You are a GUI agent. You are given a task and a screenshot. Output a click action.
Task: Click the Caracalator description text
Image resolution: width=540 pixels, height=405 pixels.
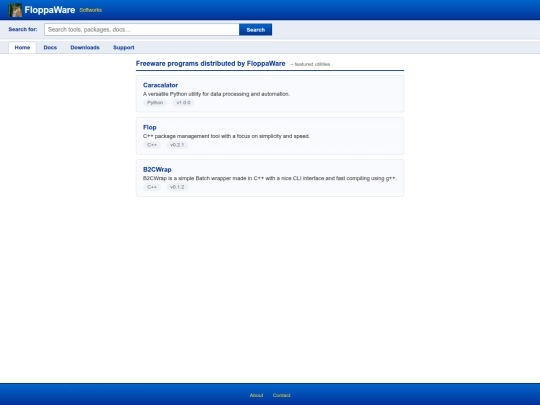click(216, 94)
